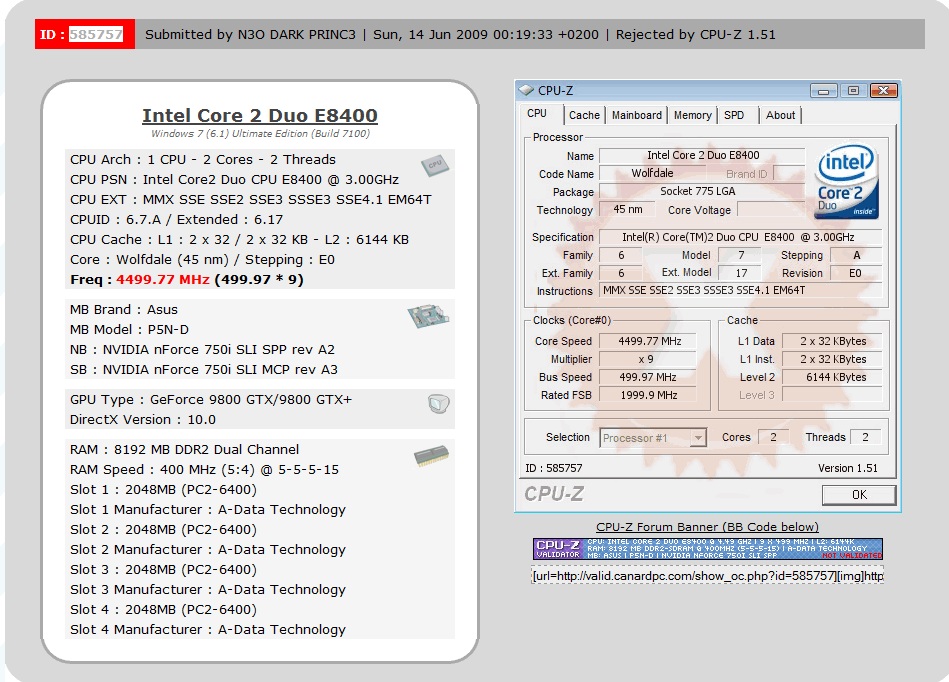
Task: Open the SPD tab
Action: [x=734, y=115]
